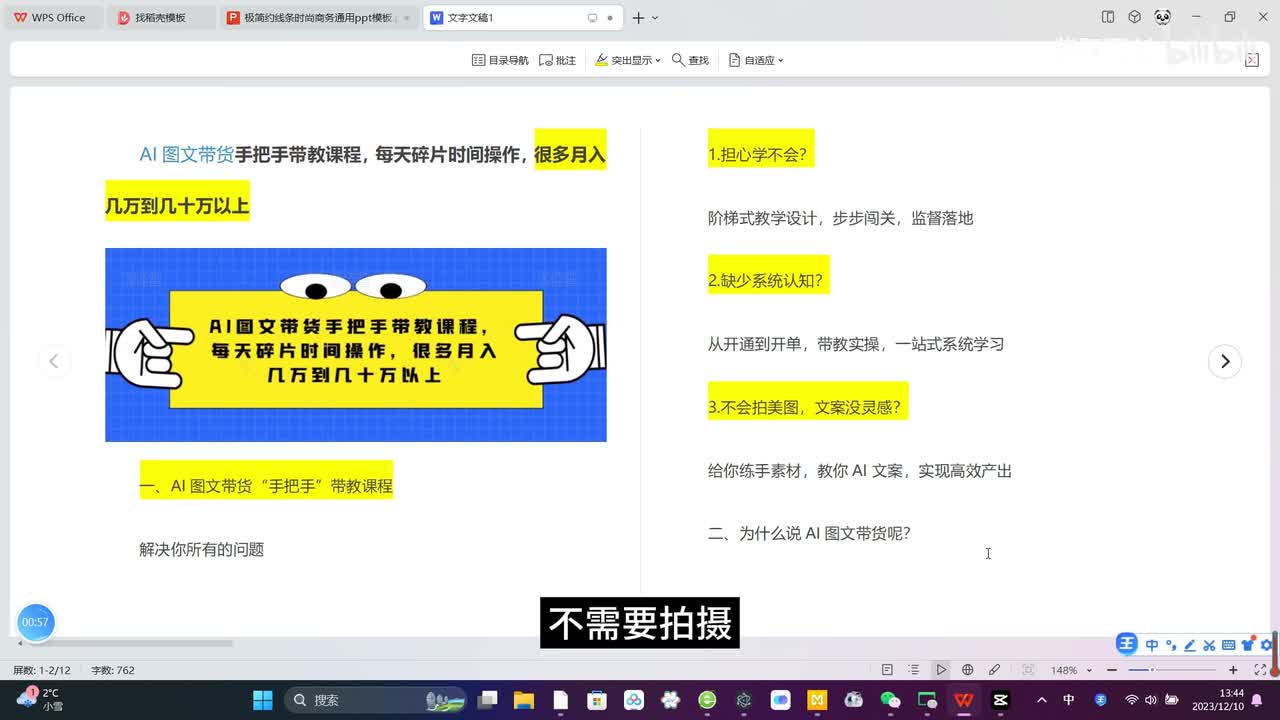Go to previous page with left arrow
The height and width of the screenshot is (720, 1280).
pos(54,361)
